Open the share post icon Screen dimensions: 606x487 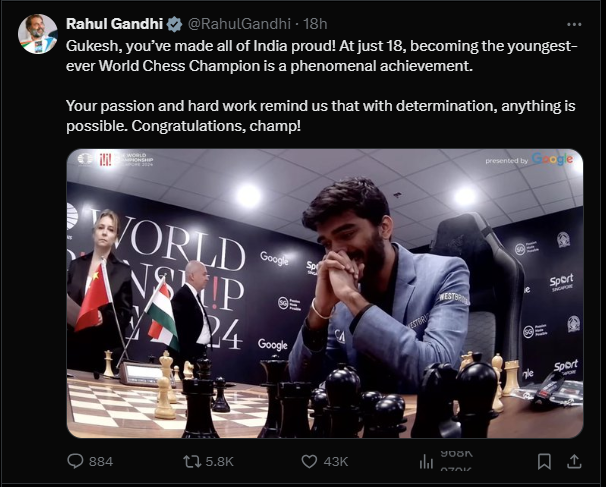click(576, 461)
